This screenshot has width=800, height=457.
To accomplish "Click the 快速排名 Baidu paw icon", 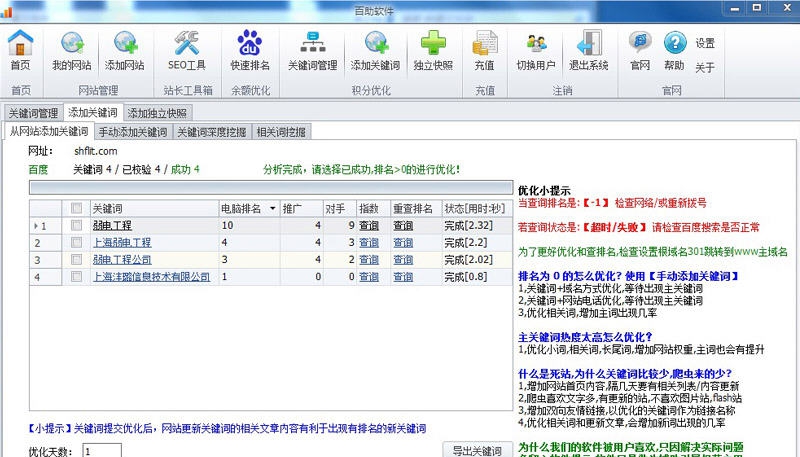I will pos(249,49).
